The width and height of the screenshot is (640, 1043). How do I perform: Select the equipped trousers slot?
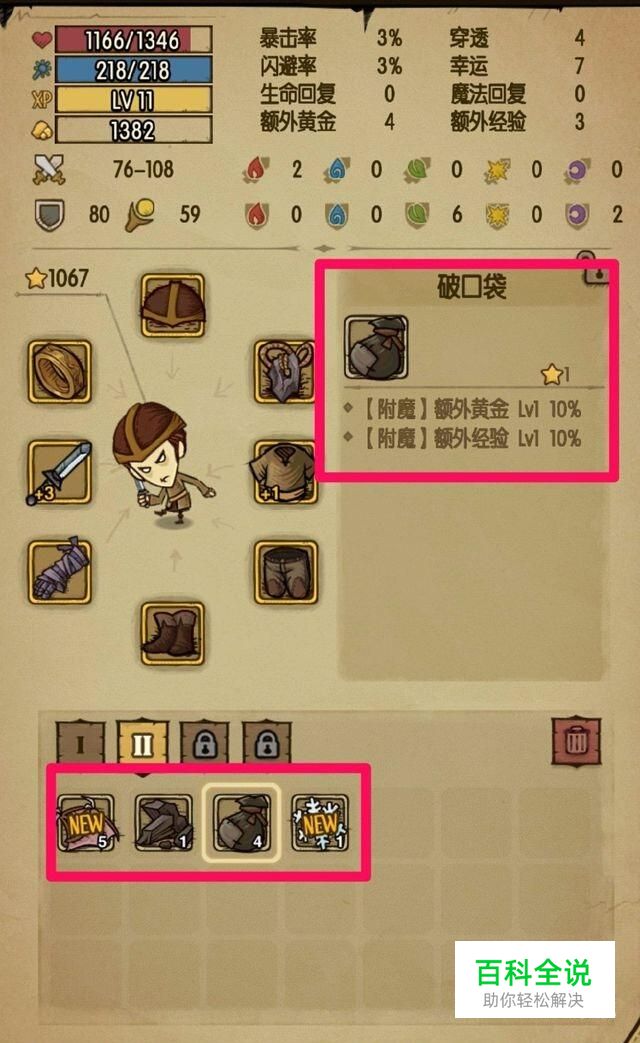pos(285,572)
